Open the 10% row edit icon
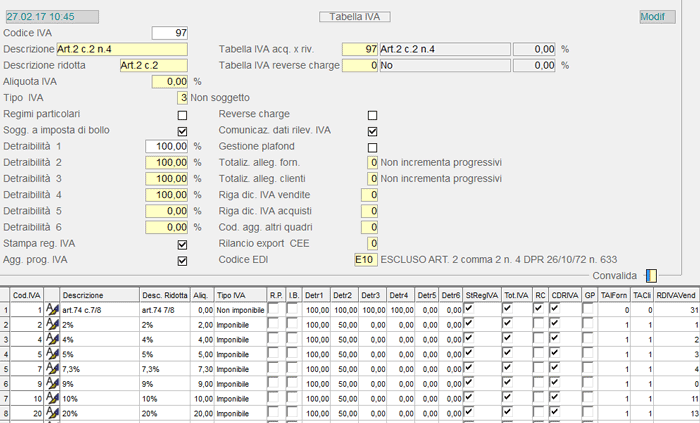Viewport: 700px width, 423px height. [52, 398]
